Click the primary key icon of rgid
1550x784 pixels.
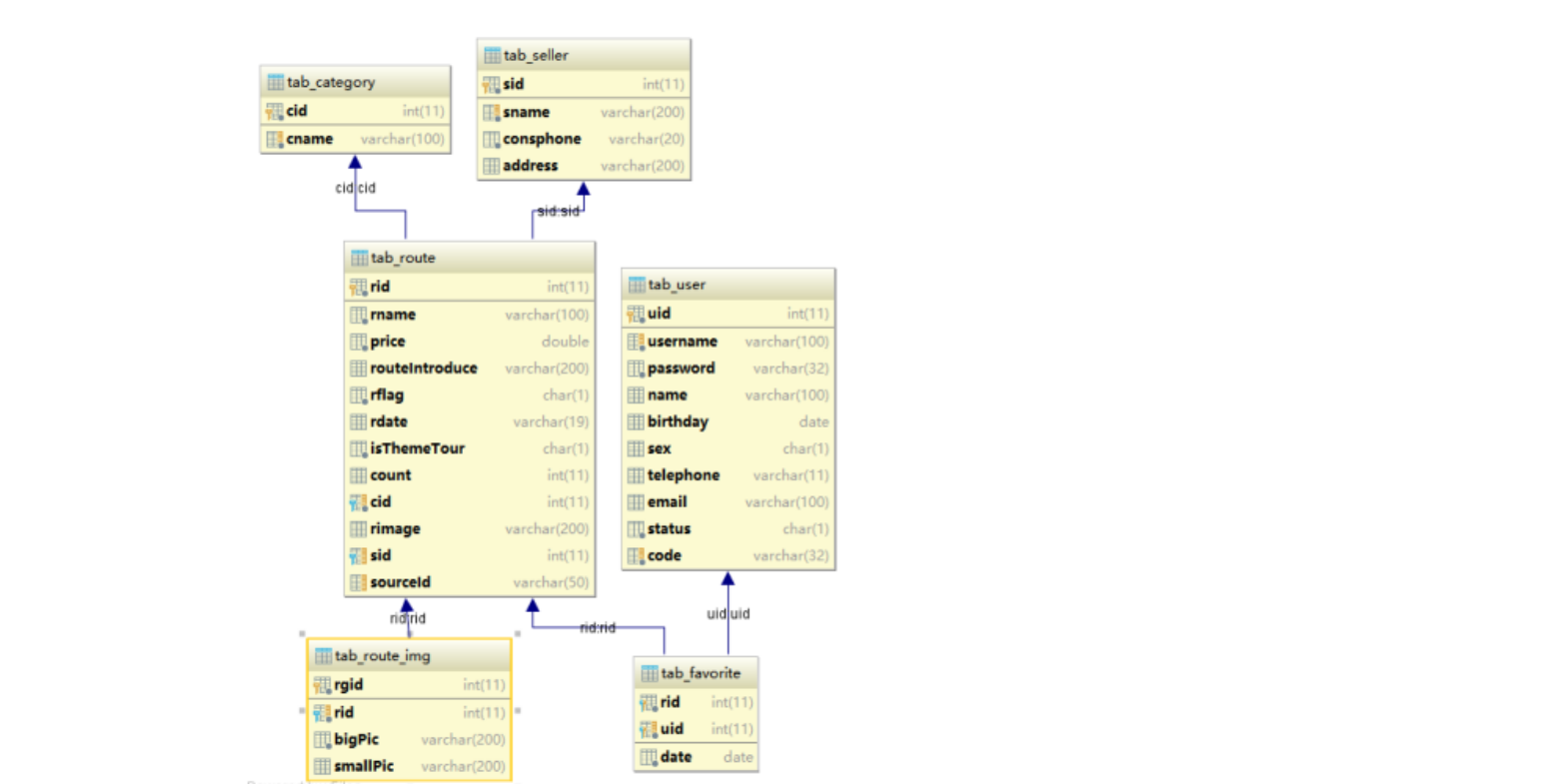tap(323, 685)
